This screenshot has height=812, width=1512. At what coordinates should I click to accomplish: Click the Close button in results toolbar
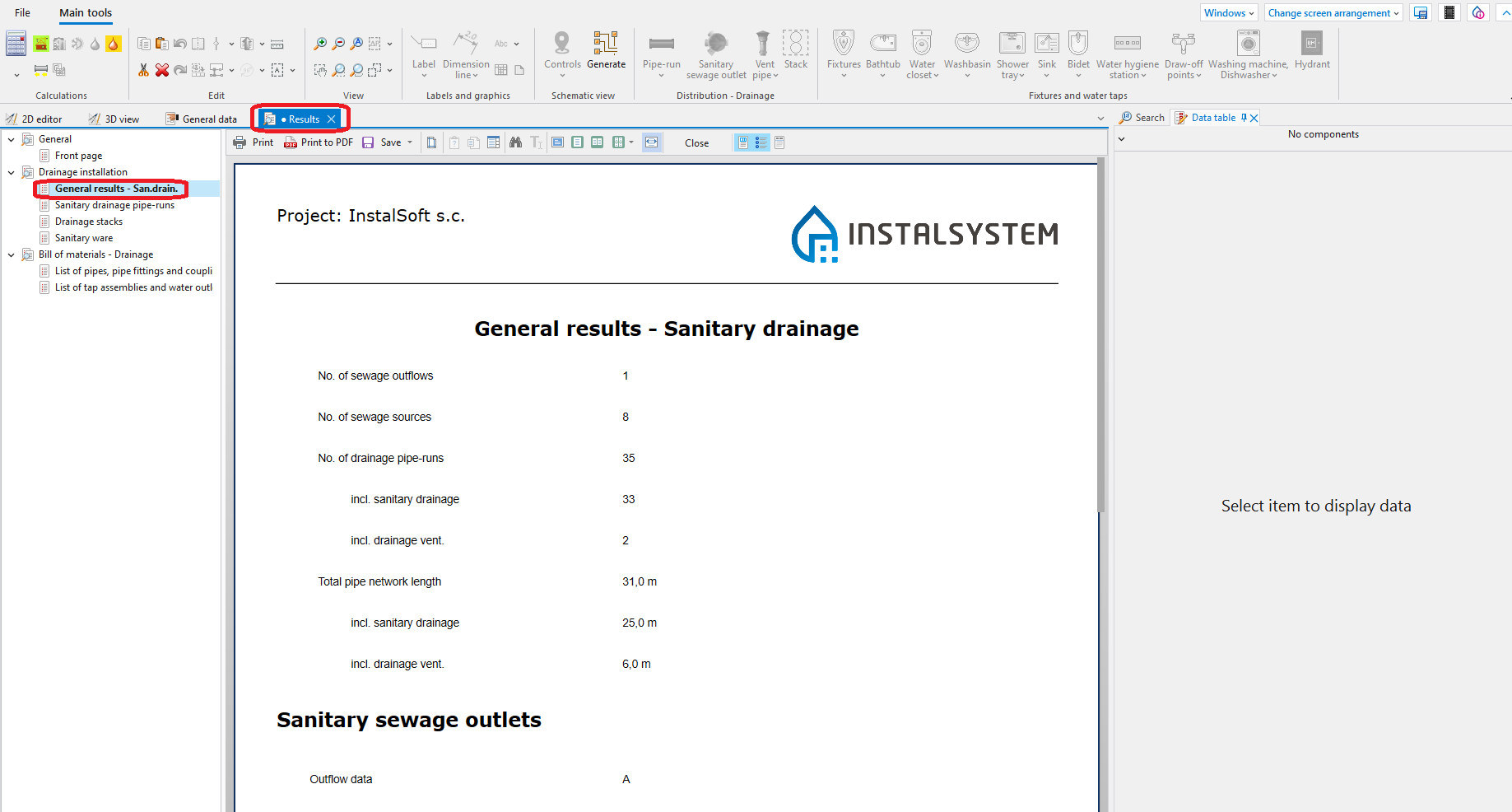coord(696,142)
